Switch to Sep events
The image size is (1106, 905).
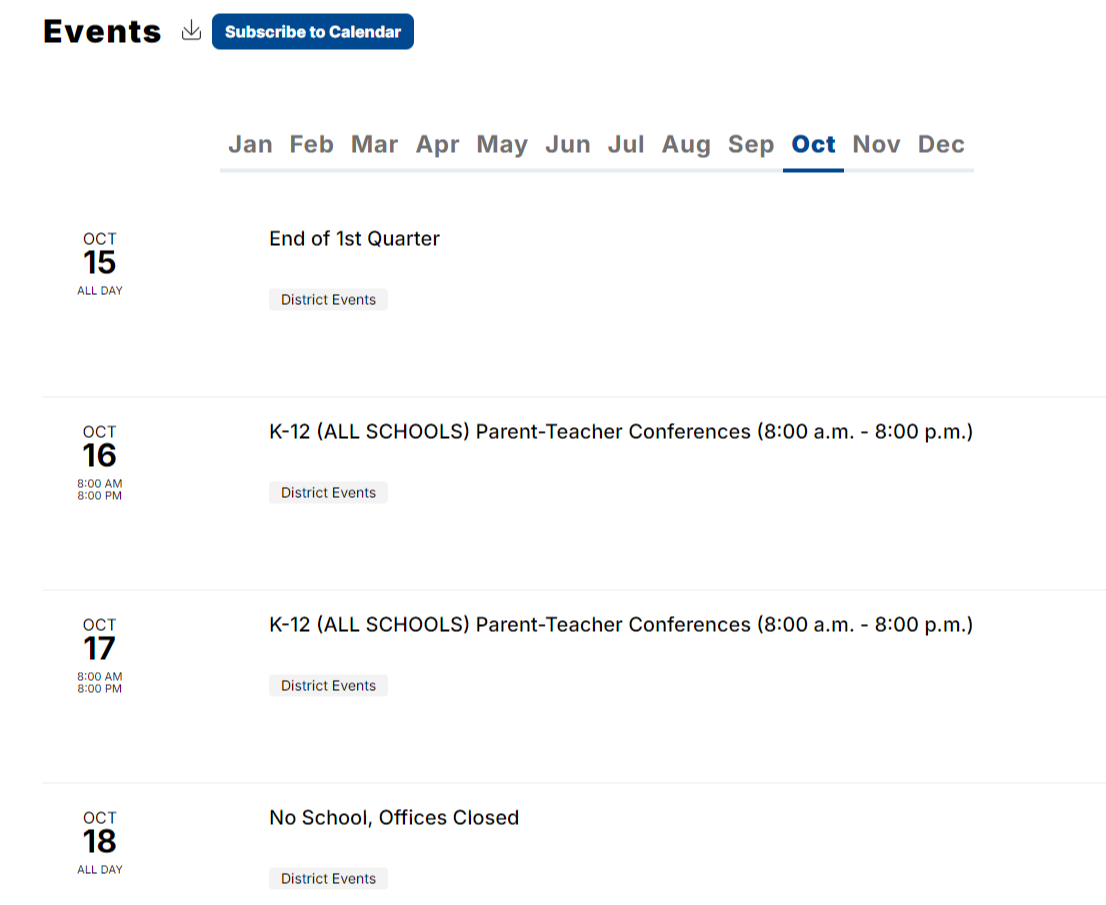click(x=751, y=145)
